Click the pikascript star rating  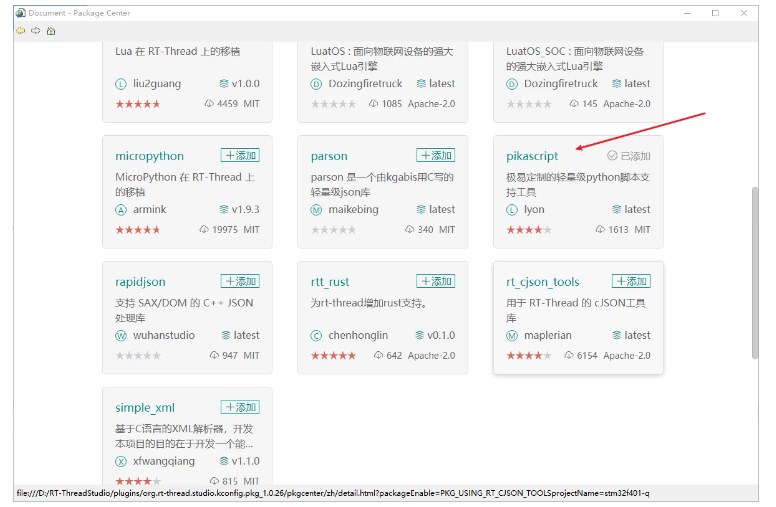click(529, 230)
